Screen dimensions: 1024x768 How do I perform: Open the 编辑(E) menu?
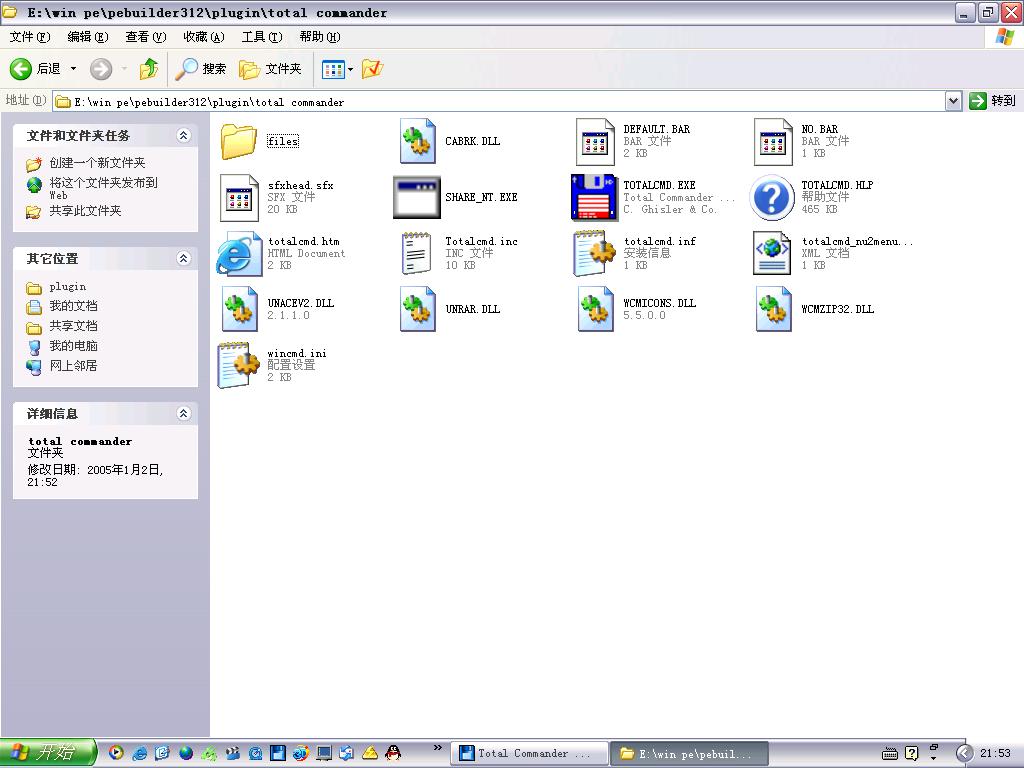click(88, 37)
